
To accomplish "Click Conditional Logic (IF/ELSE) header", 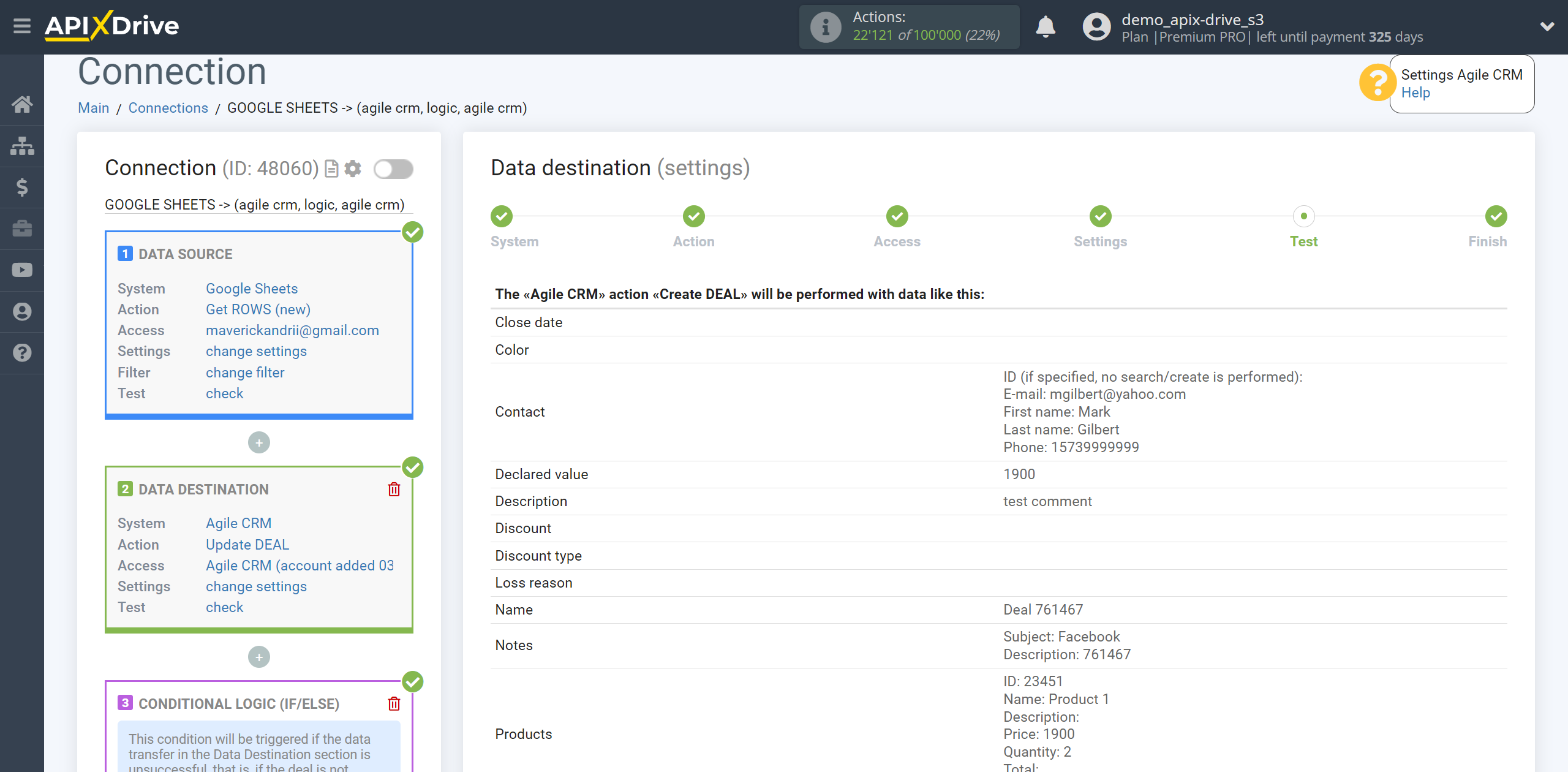I will 239,704.
